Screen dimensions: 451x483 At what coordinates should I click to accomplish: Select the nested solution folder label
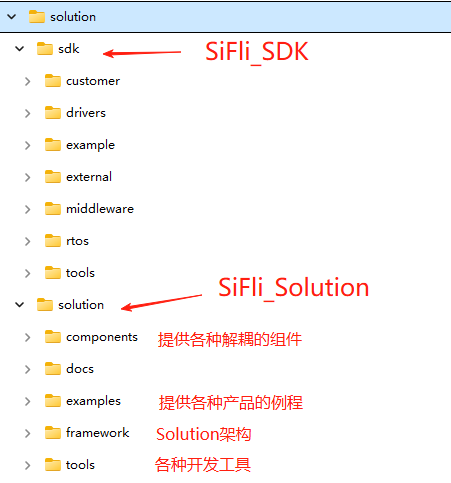(81, 305)
